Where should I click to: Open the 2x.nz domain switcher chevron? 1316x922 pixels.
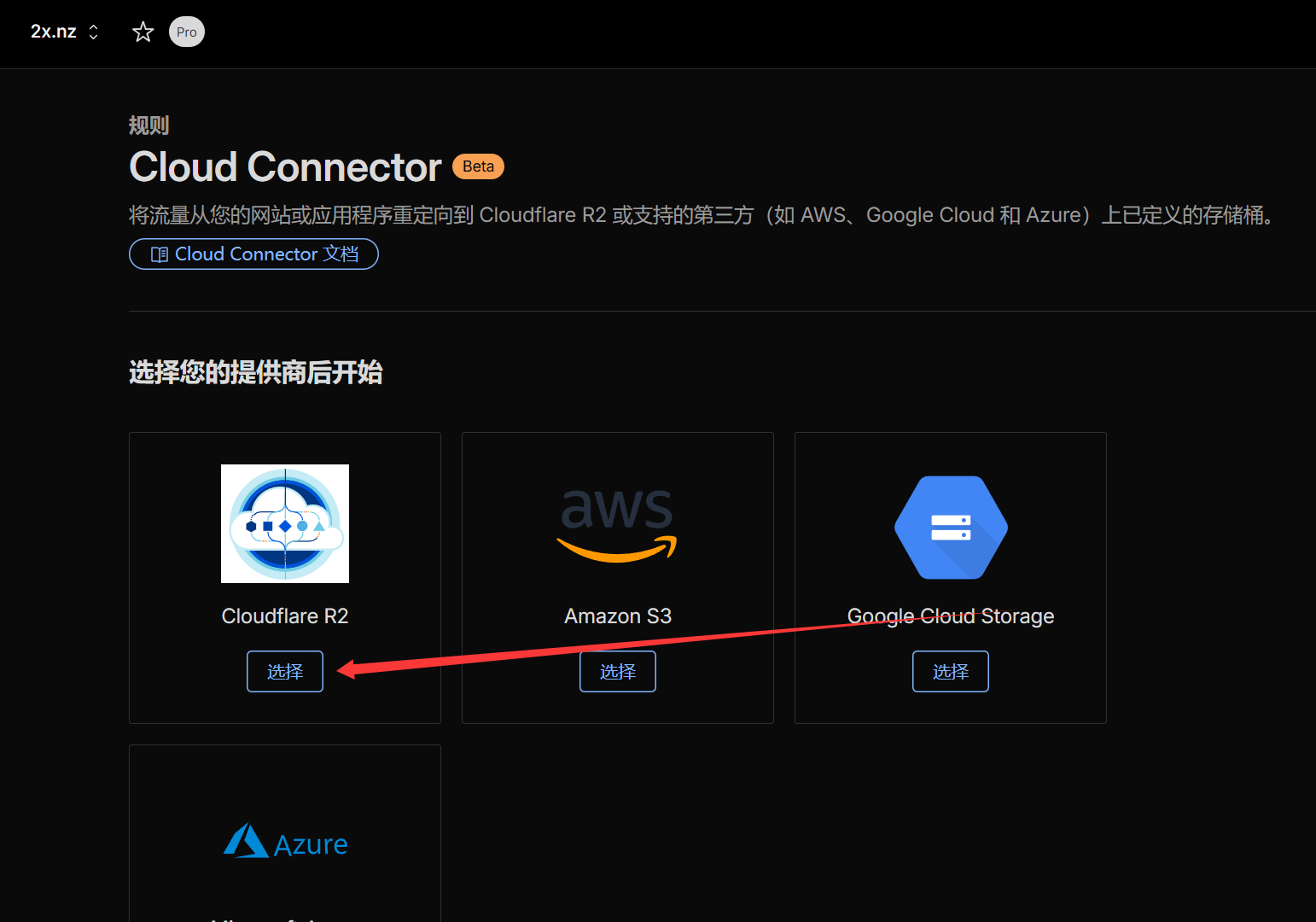pos(94,32)
